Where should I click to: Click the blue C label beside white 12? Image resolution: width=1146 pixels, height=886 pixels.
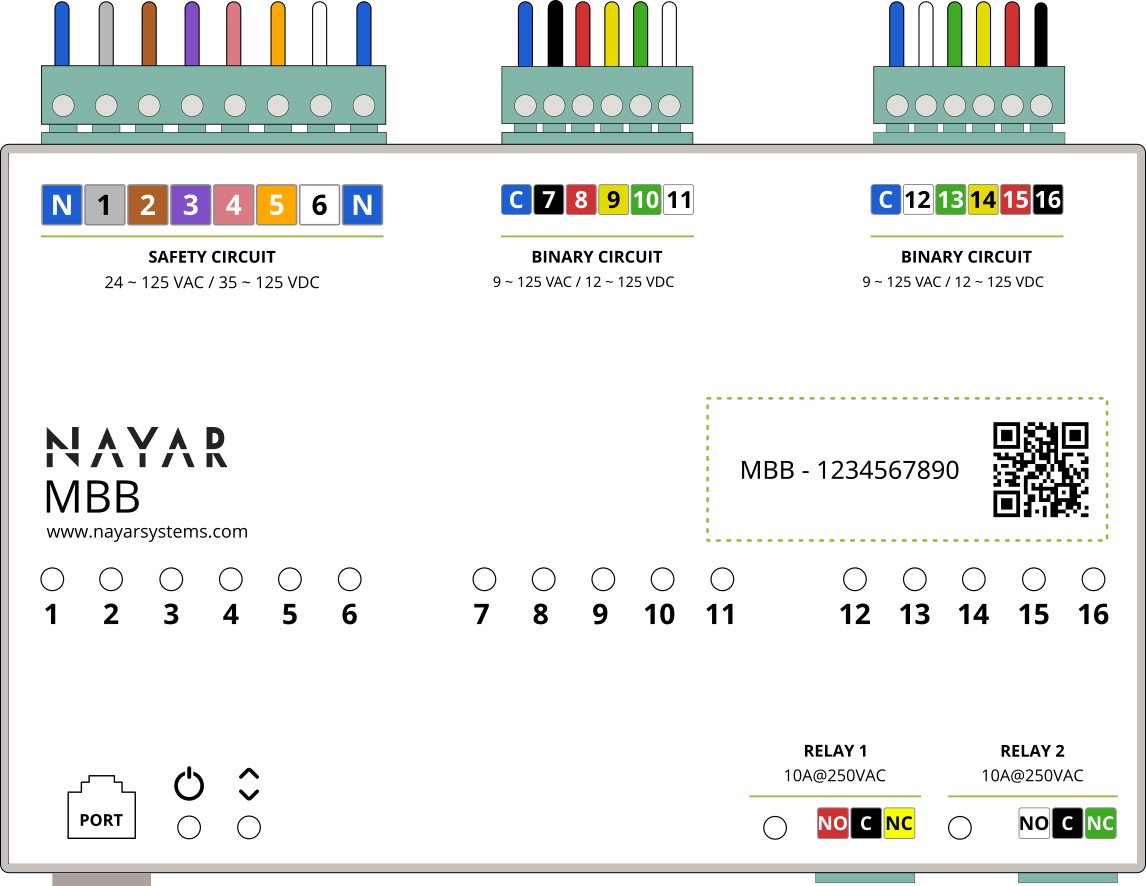886,200
